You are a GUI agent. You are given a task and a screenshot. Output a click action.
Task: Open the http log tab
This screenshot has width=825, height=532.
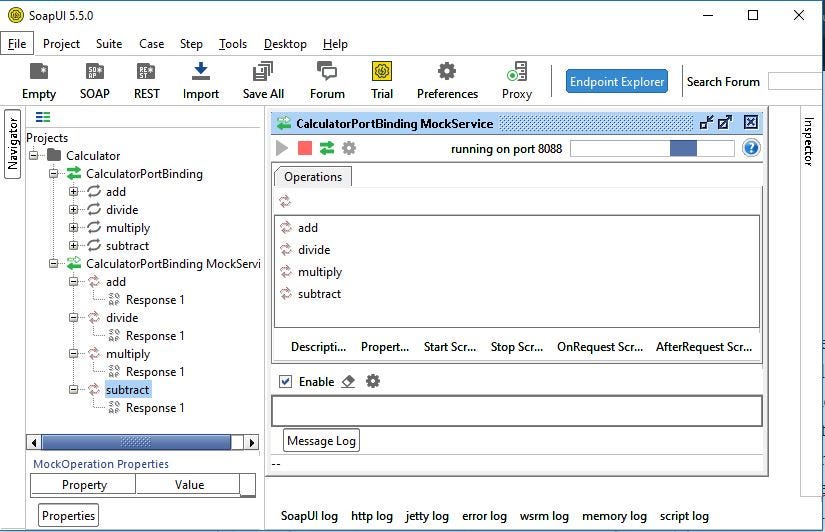click(x=372, y=516)
